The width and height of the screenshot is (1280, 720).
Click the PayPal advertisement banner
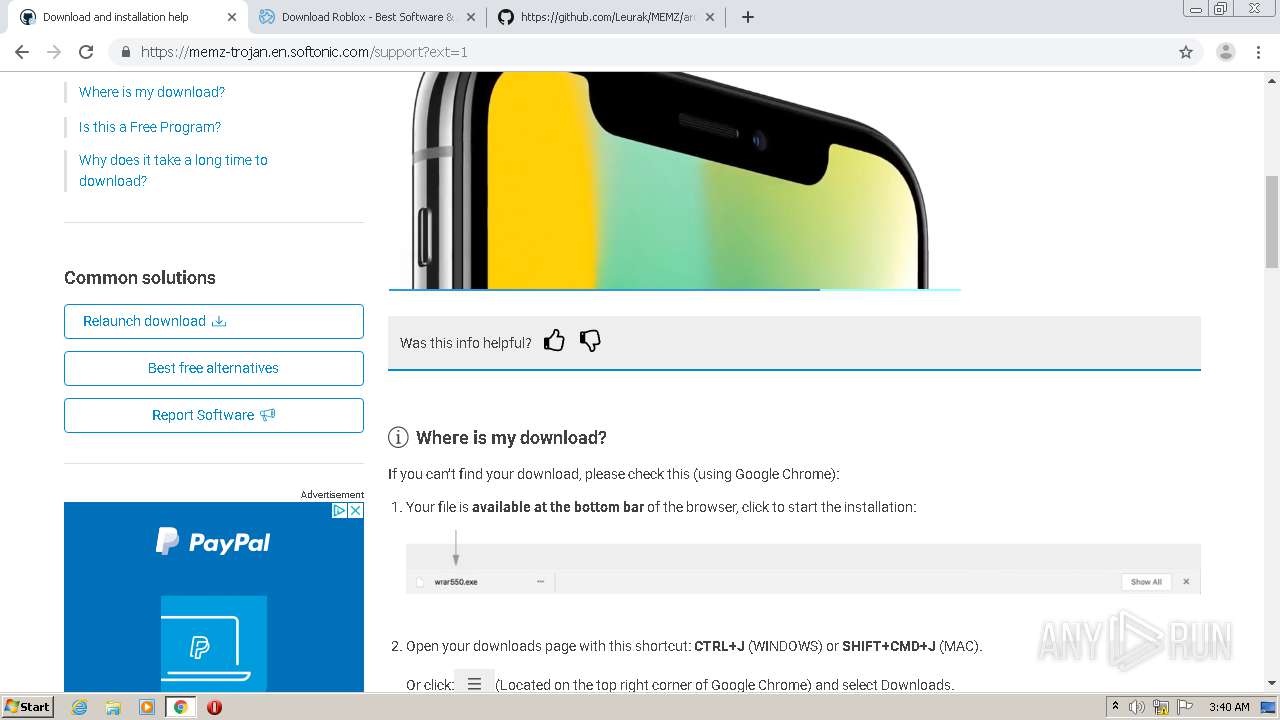(214, 597)
